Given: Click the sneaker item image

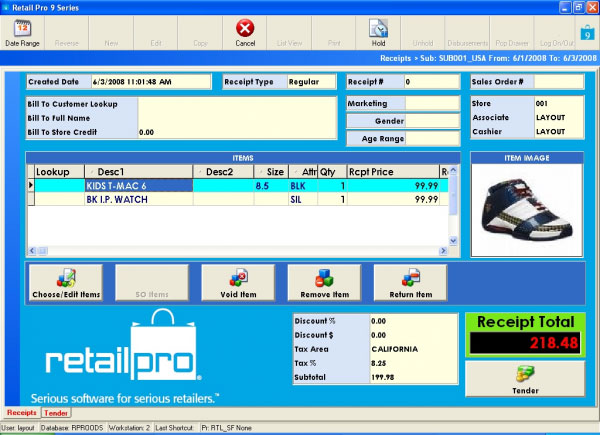Looking at the screenshot, I should [527, 210].
